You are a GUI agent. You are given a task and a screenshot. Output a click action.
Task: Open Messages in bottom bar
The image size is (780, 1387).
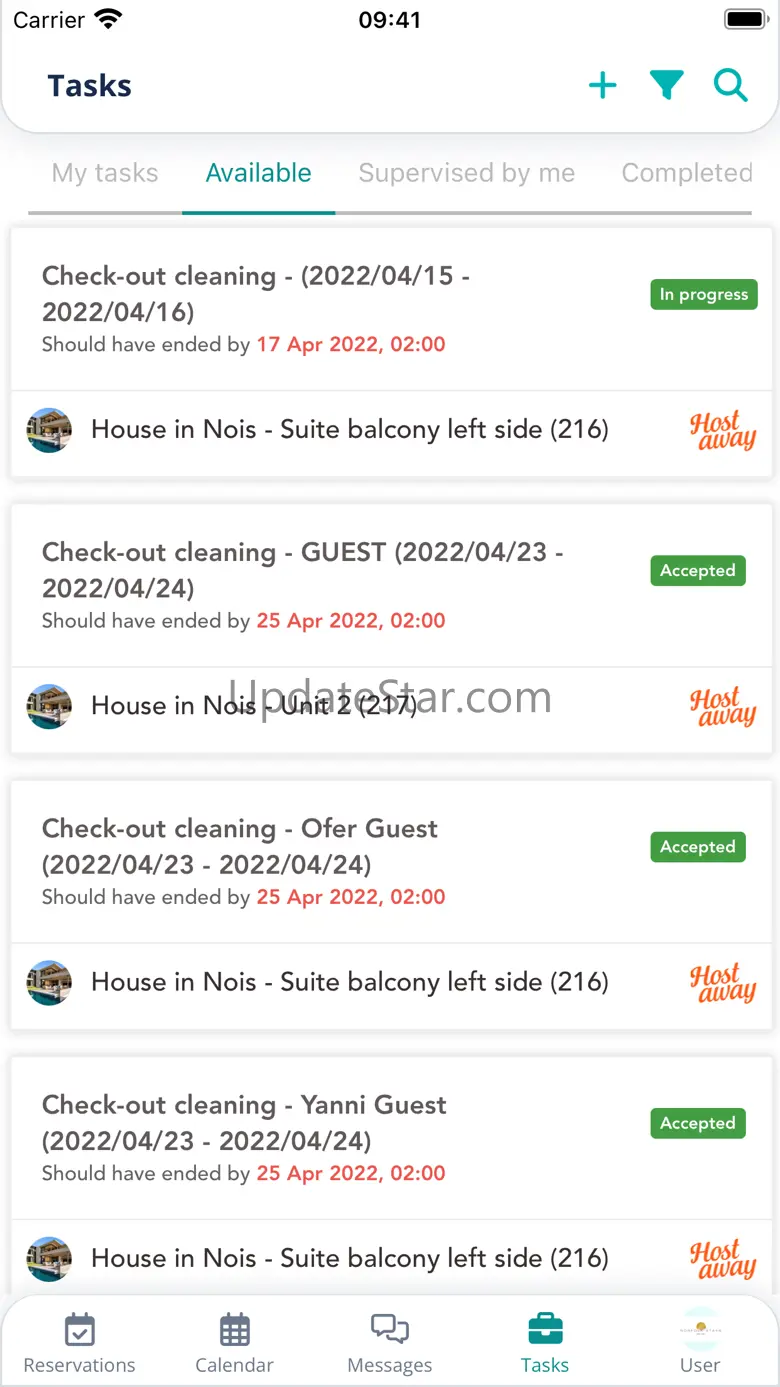pyautogui.click(x=390, y=1344)
